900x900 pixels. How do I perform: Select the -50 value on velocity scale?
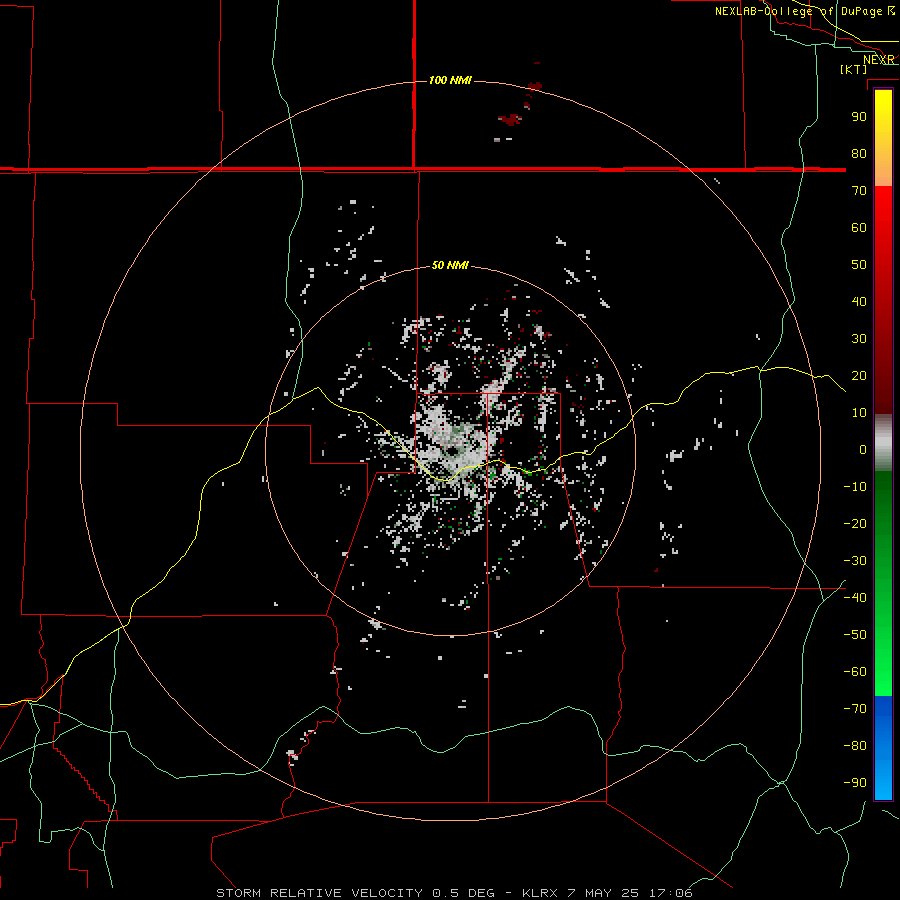(855, 635)
